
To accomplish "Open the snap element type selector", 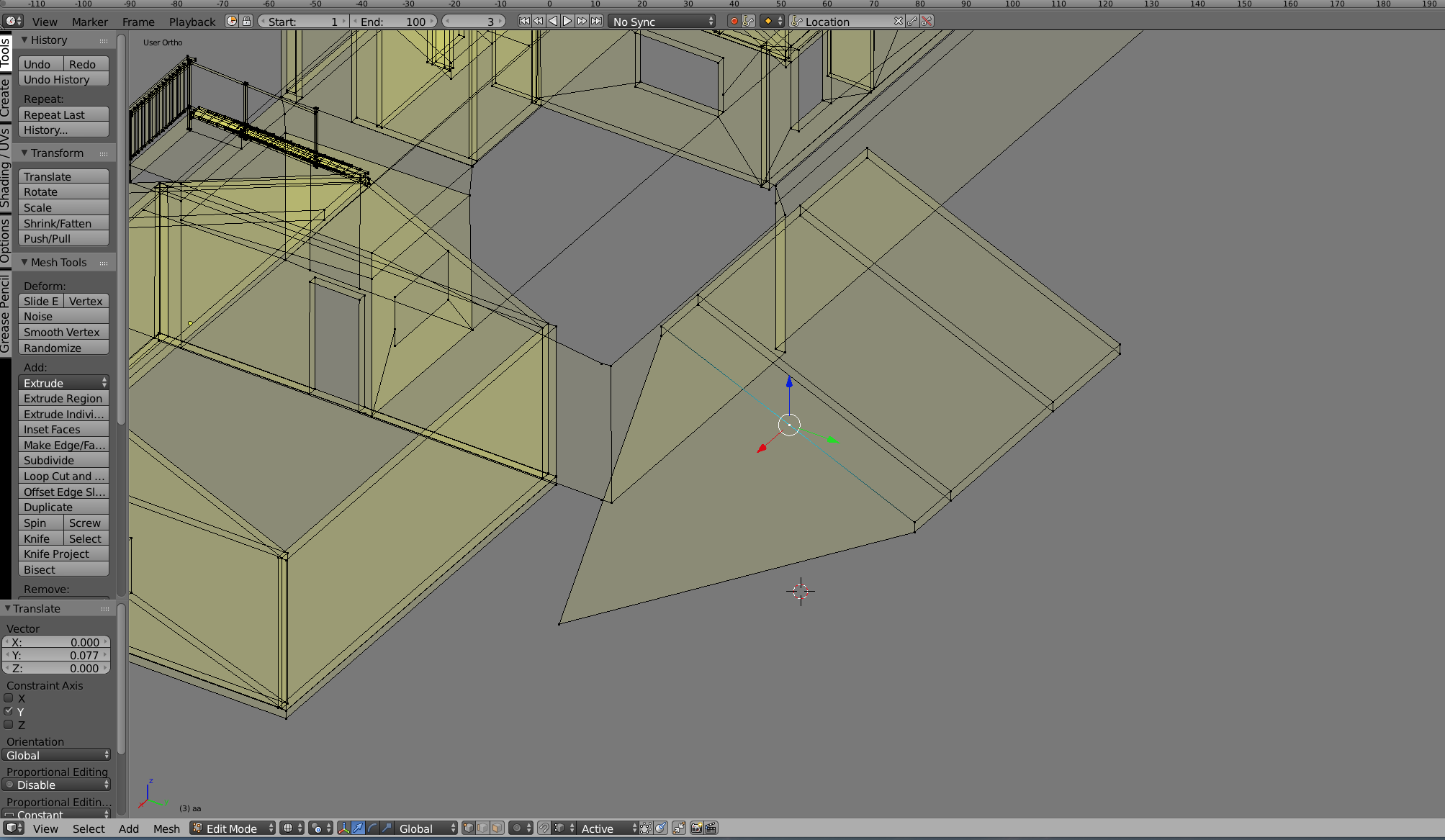I will tap(564, 828).
